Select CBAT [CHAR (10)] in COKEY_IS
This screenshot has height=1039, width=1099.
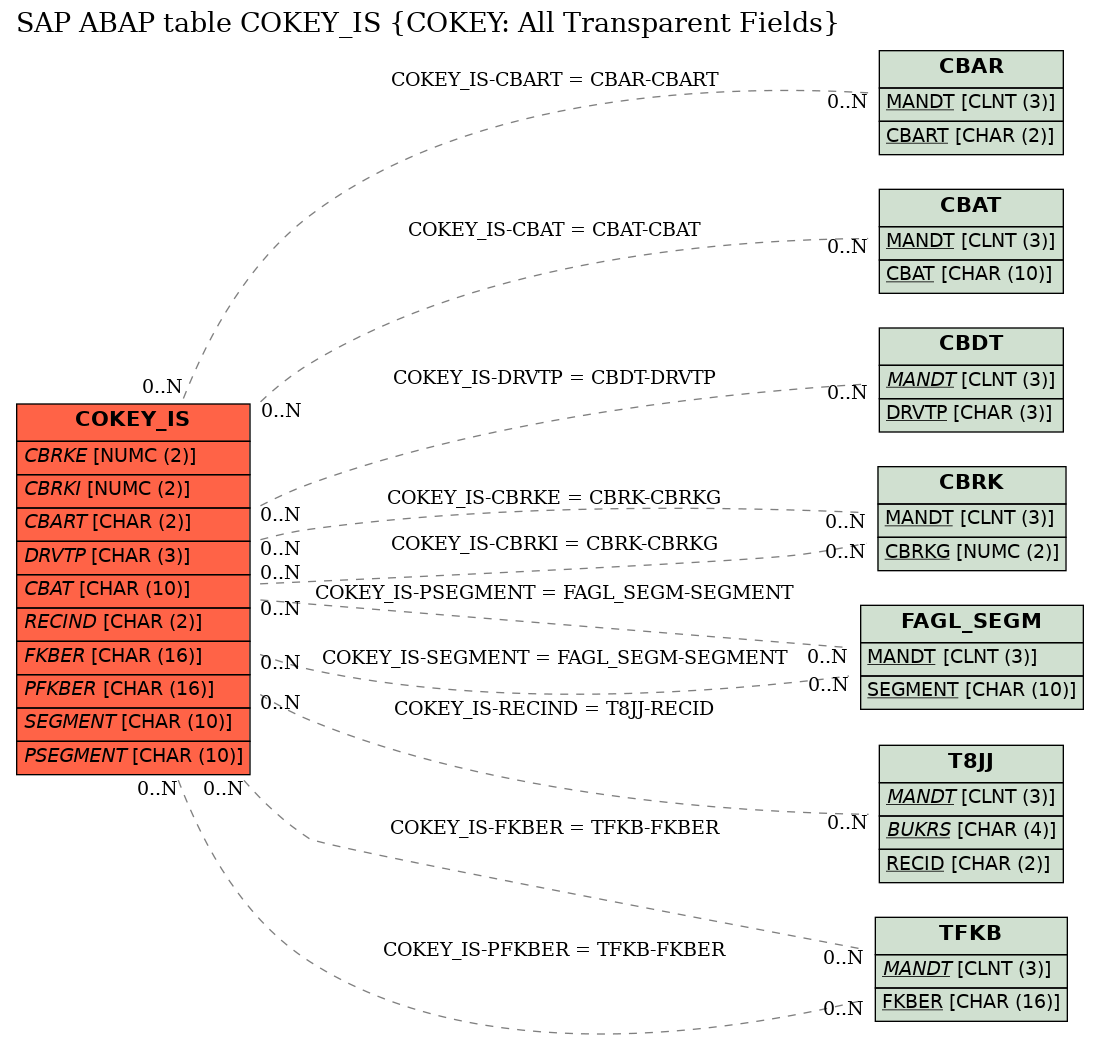pos(133,591)
